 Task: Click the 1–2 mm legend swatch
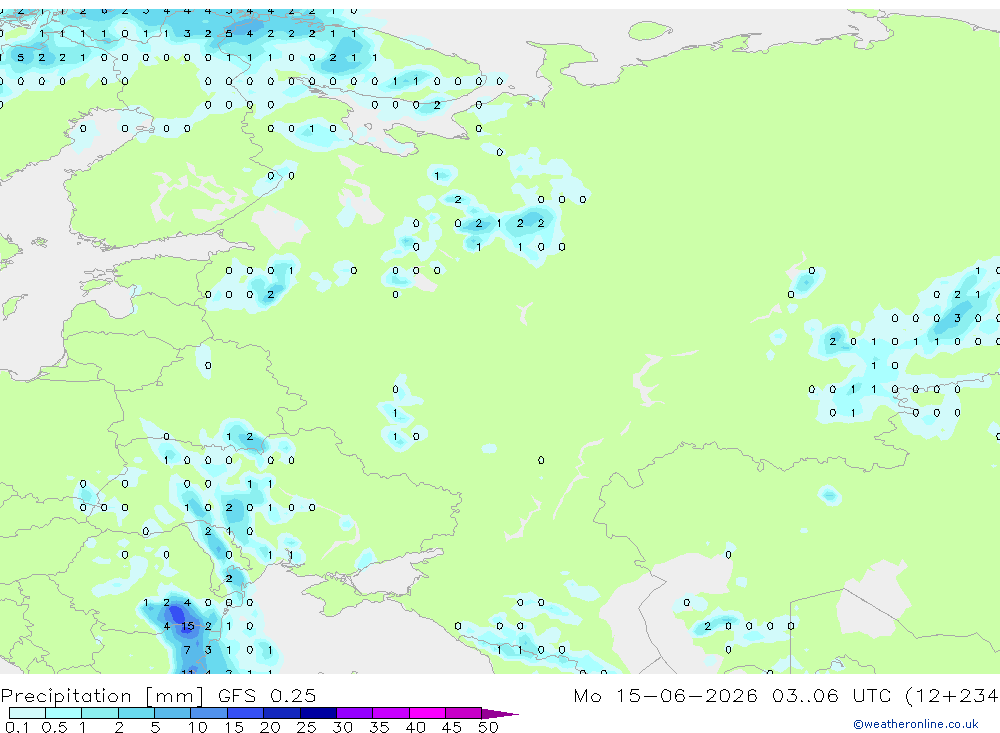[x=99, y=713]
